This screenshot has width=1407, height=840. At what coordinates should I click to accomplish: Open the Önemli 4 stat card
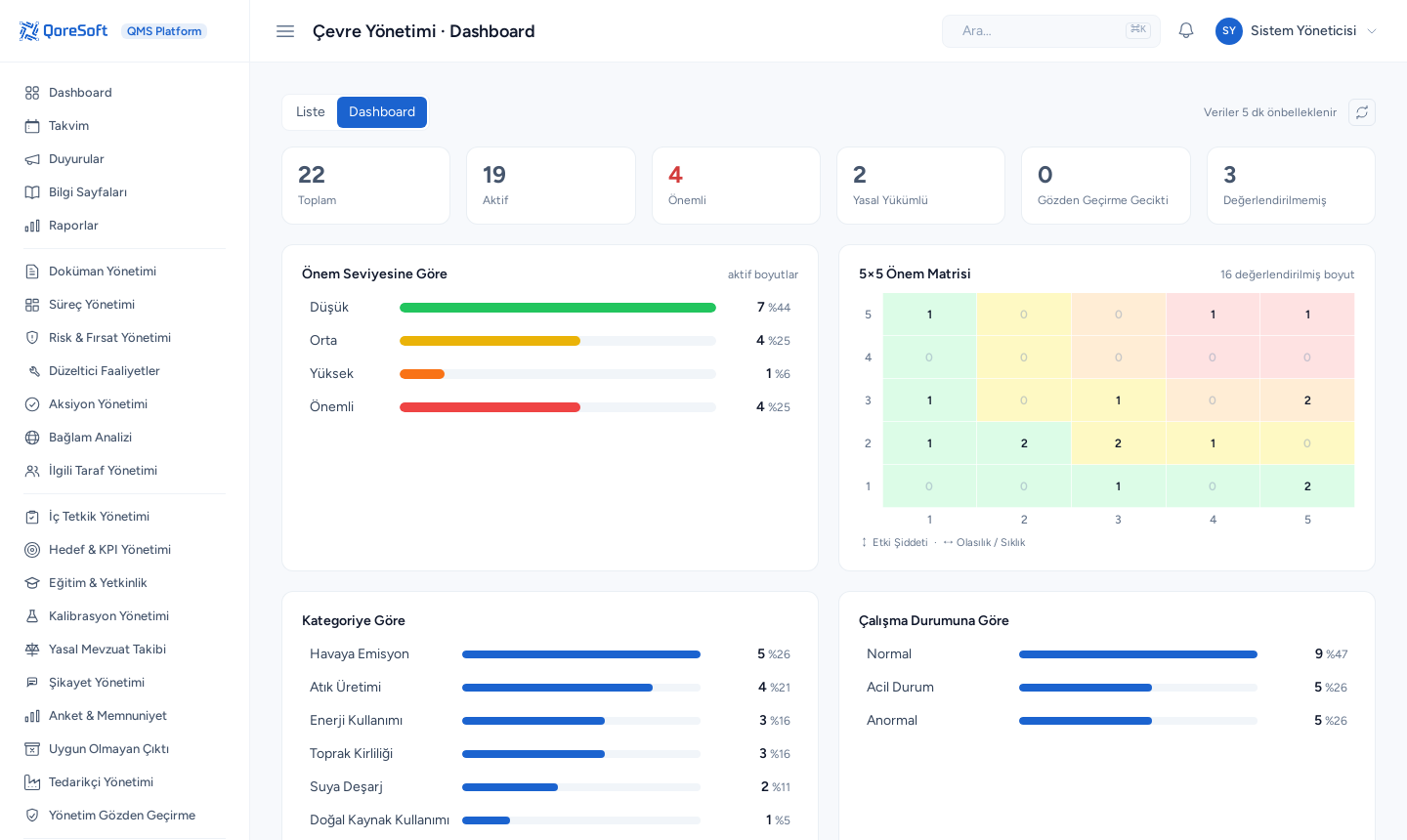736,186
